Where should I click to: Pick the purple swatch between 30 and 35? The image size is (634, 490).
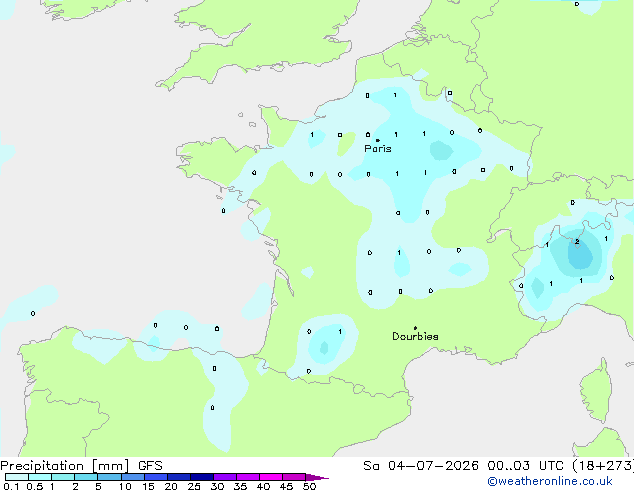tap(225, 477)
